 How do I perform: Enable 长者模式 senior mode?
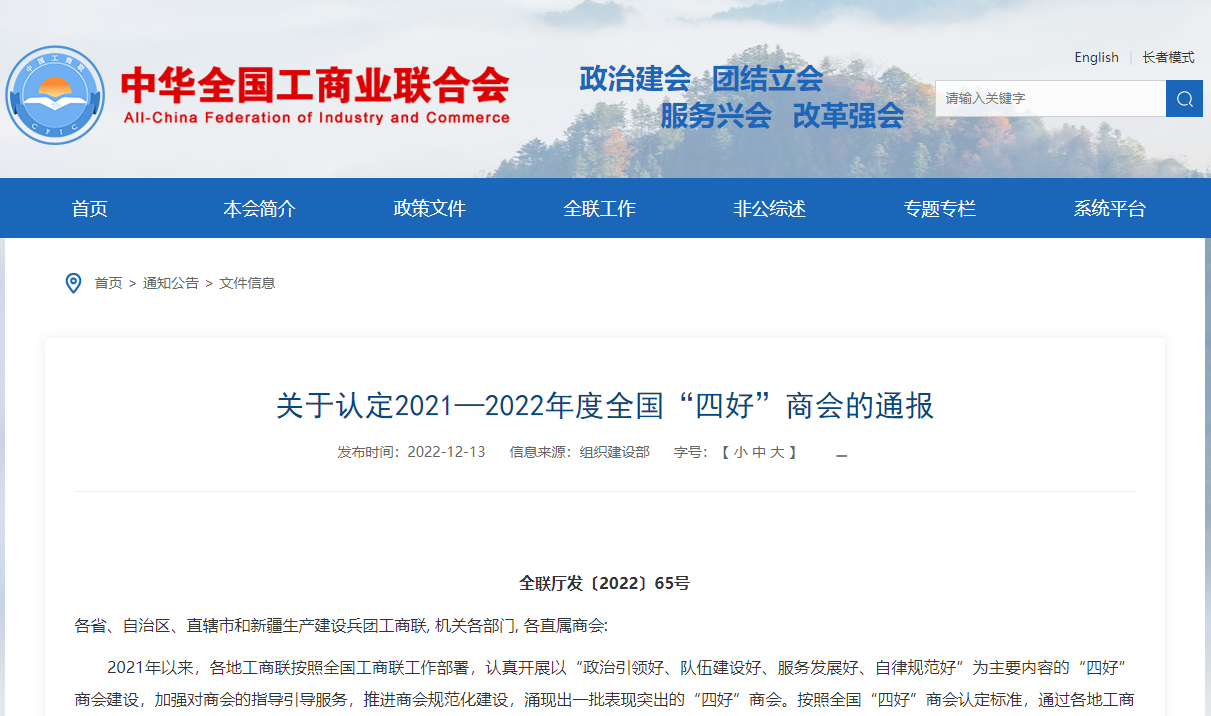tap(1168, 57)
